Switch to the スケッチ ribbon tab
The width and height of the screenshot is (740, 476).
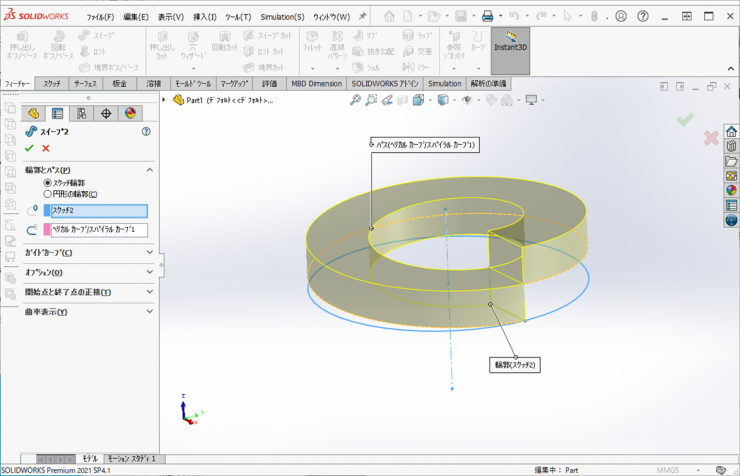pos(52,84)
